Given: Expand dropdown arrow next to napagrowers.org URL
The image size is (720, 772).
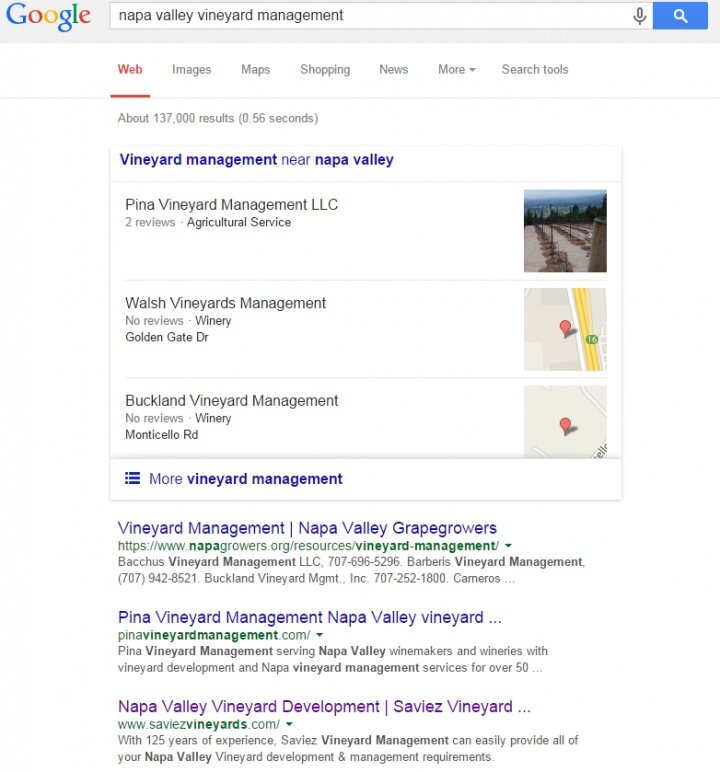Looking at the screenshot, I should click(x=509, y=546).
